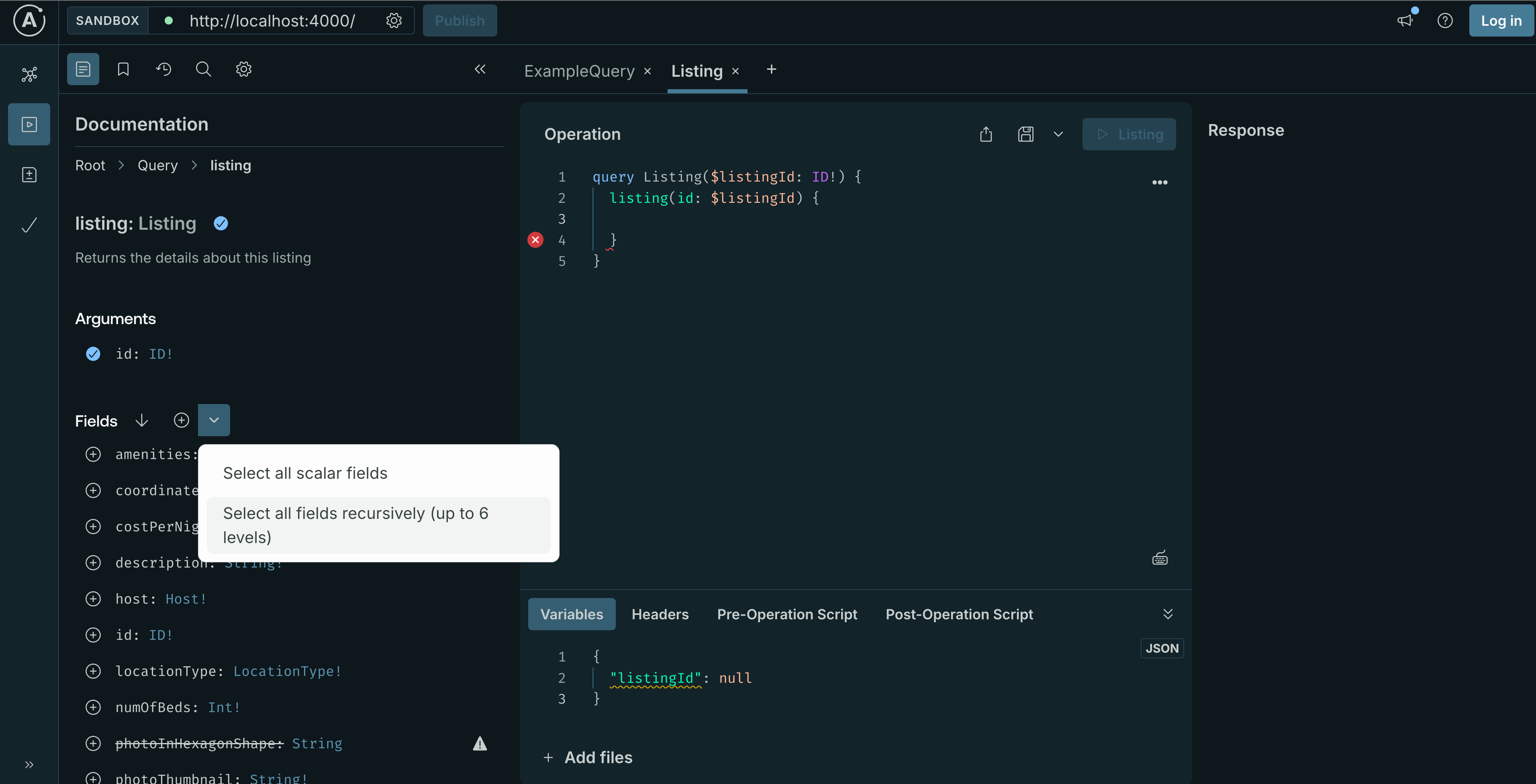
Task: Open editor options via the ellipsis icon
Action: 1160,182
